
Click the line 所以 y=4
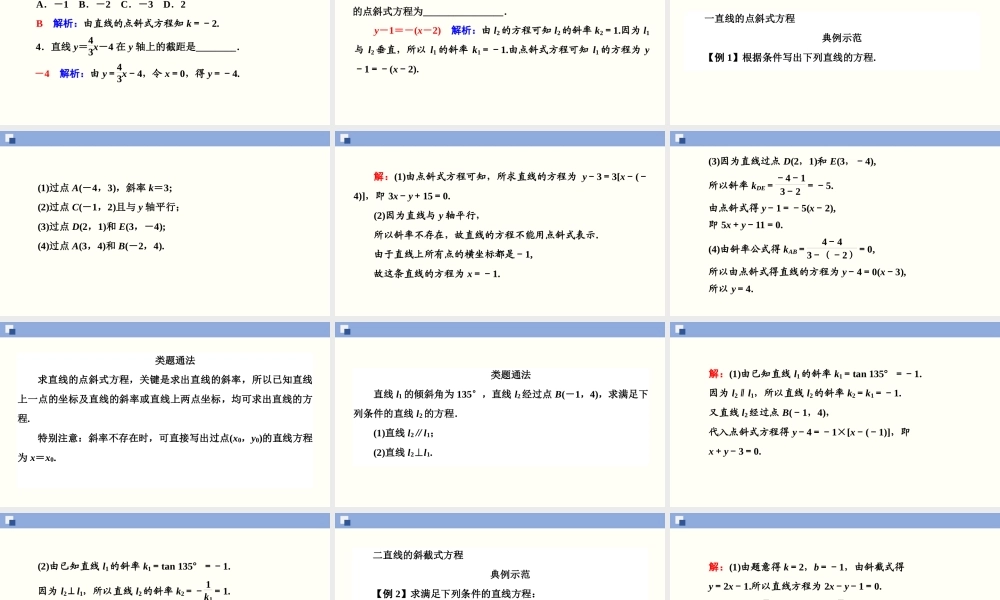(x=731, y=289)
